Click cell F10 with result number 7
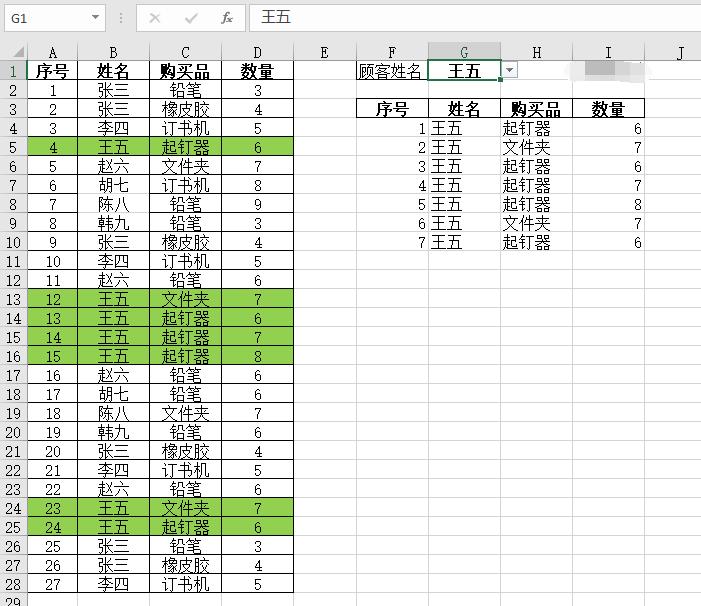 [x=392, y=242]
